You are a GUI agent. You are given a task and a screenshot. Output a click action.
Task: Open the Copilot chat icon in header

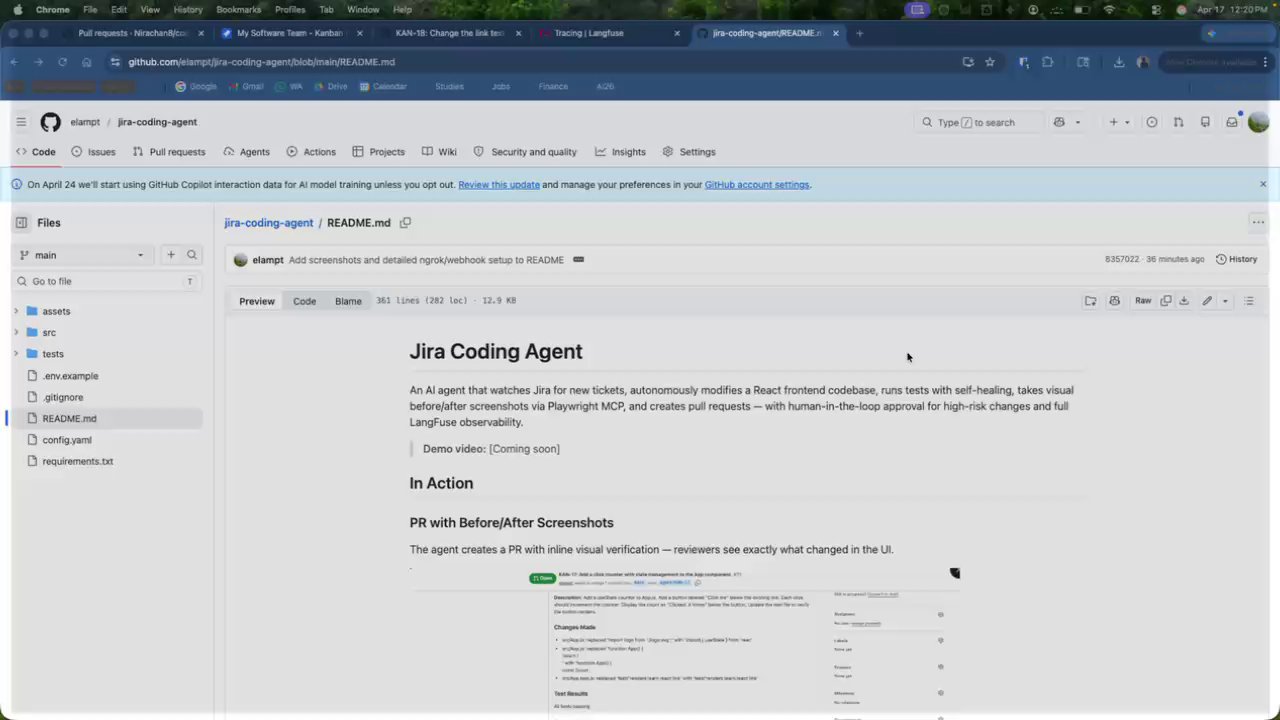[x=1059, y=122]
